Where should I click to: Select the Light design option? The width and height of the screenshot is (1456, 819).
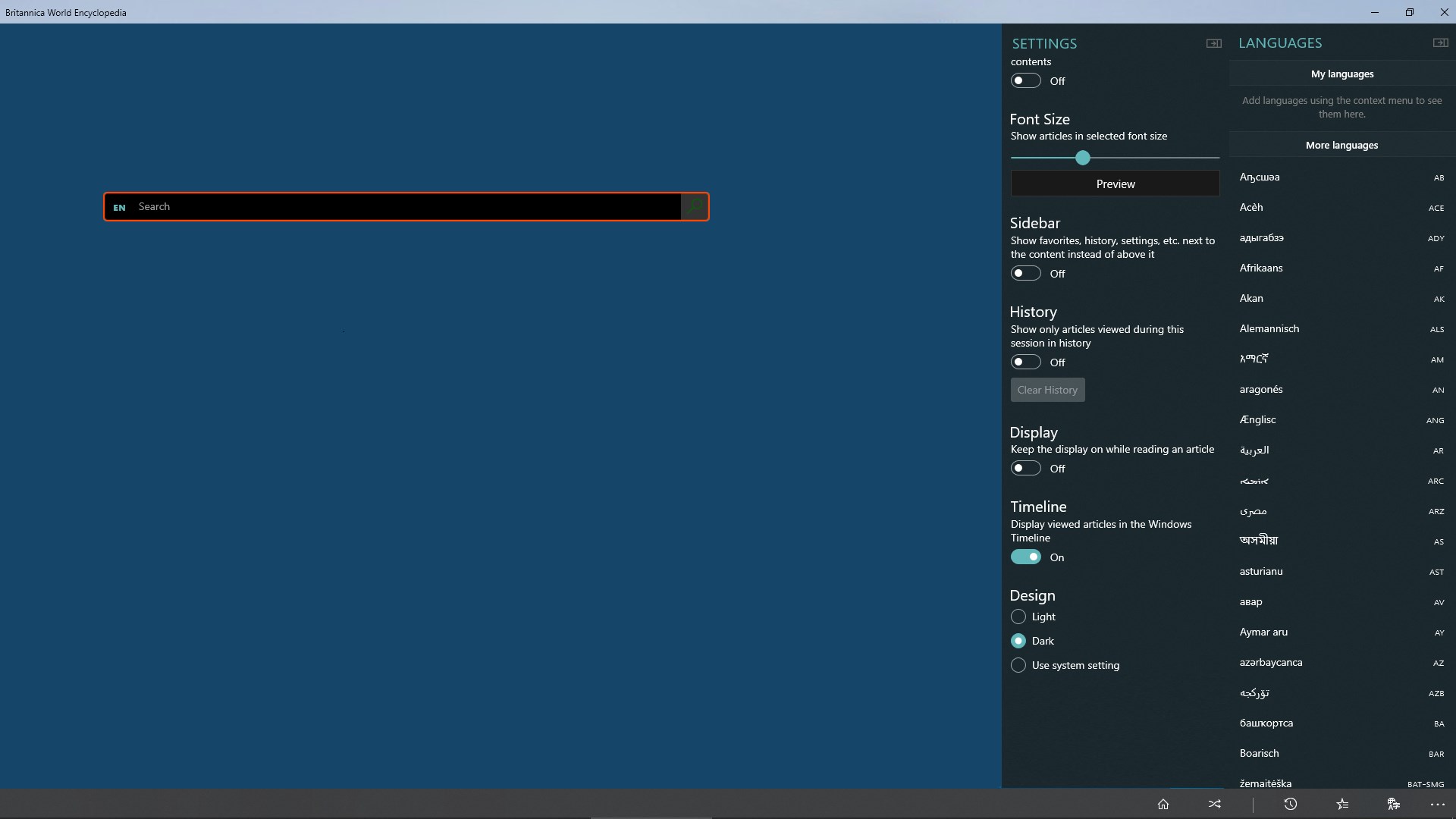(x=1018, y=617)
